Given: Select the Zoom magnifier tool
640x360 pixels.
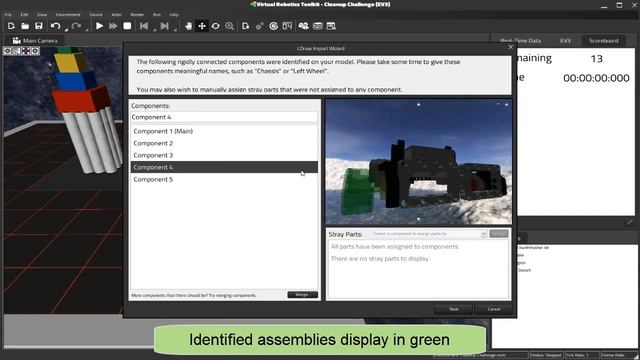Looking at the screenshot, I should coord(229,26).
